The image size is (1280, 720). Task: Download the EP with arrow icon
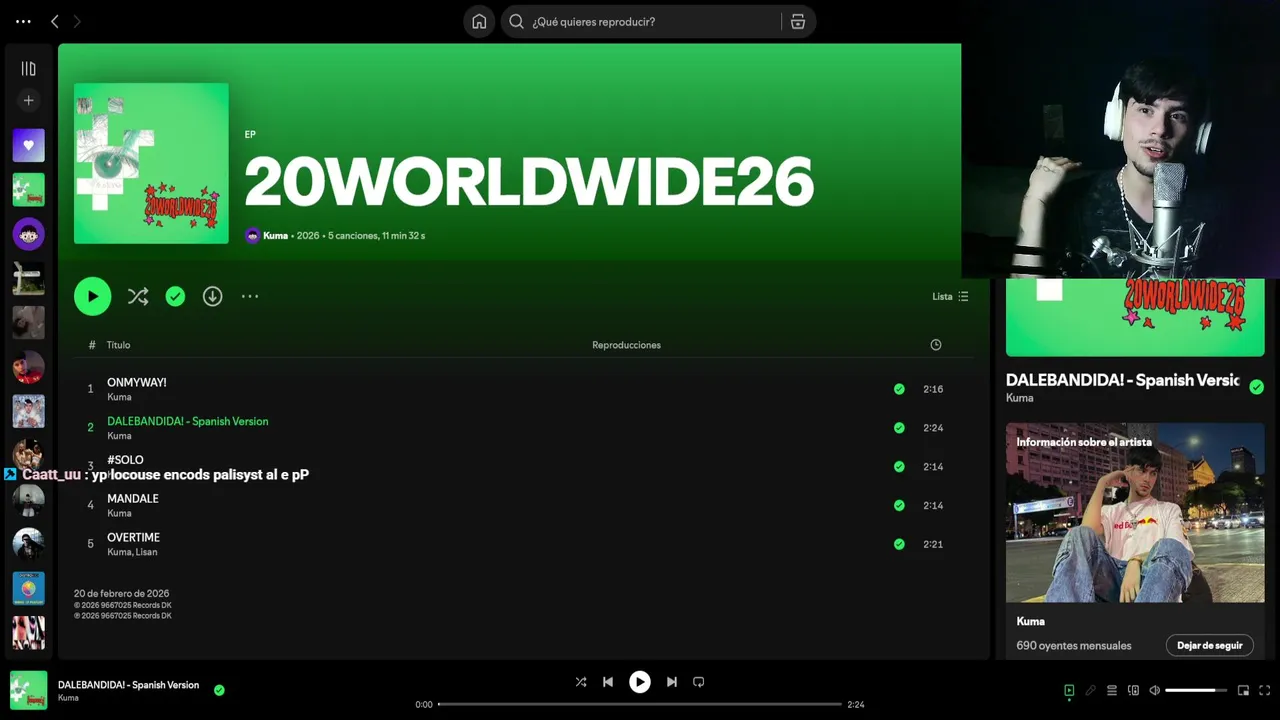212,296
